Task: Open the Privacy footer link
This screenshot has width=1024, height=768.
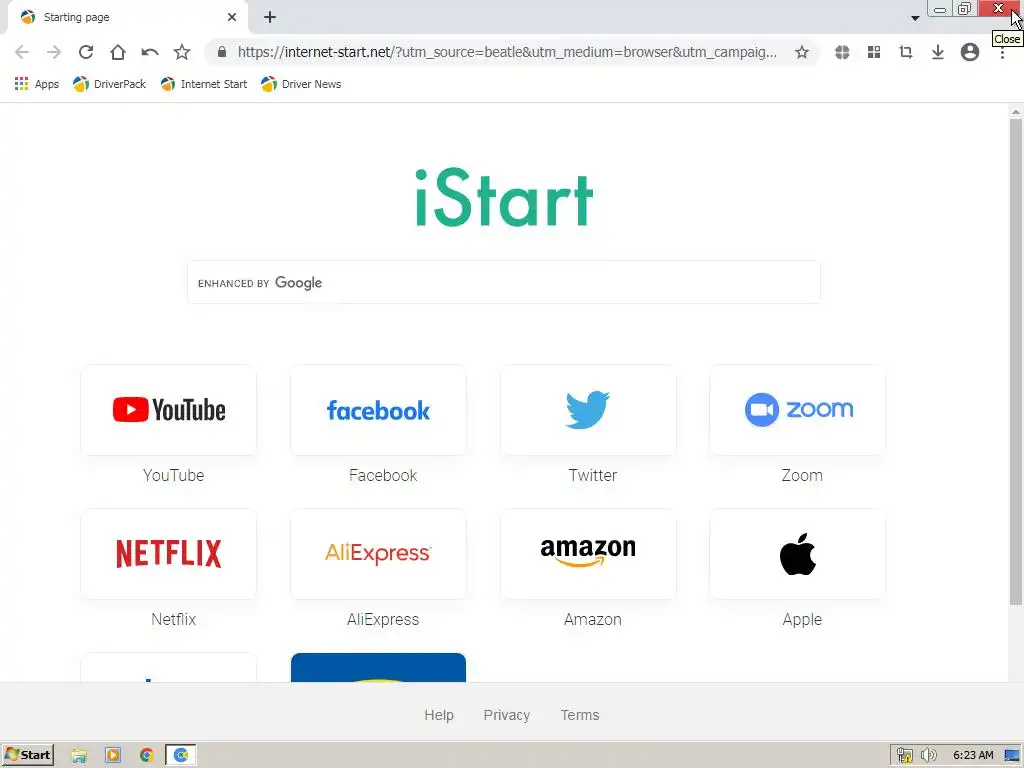Action: coord(507,715)
